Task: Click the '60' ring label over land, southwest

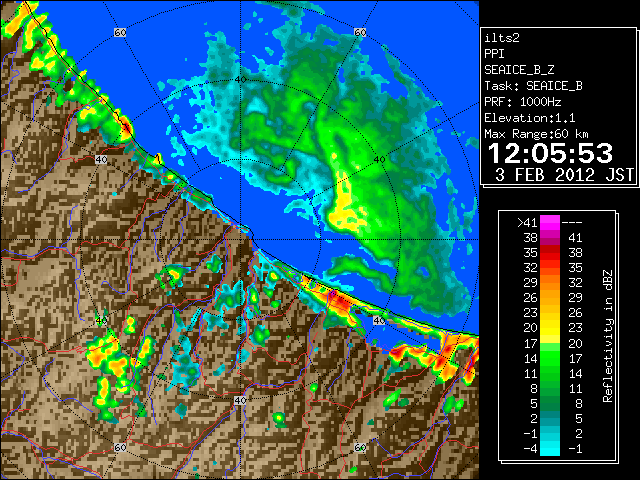Action: click(120, 447)
